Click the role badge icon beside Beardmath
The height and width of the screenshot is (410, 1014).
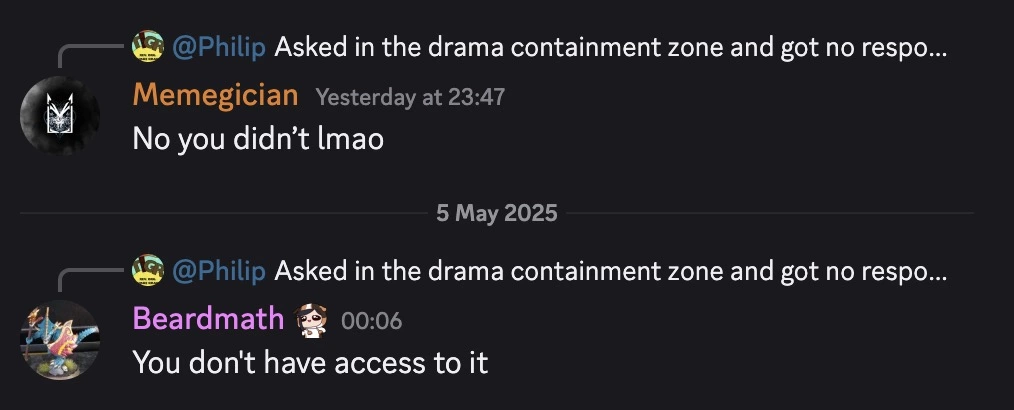(x=311, y=320)
